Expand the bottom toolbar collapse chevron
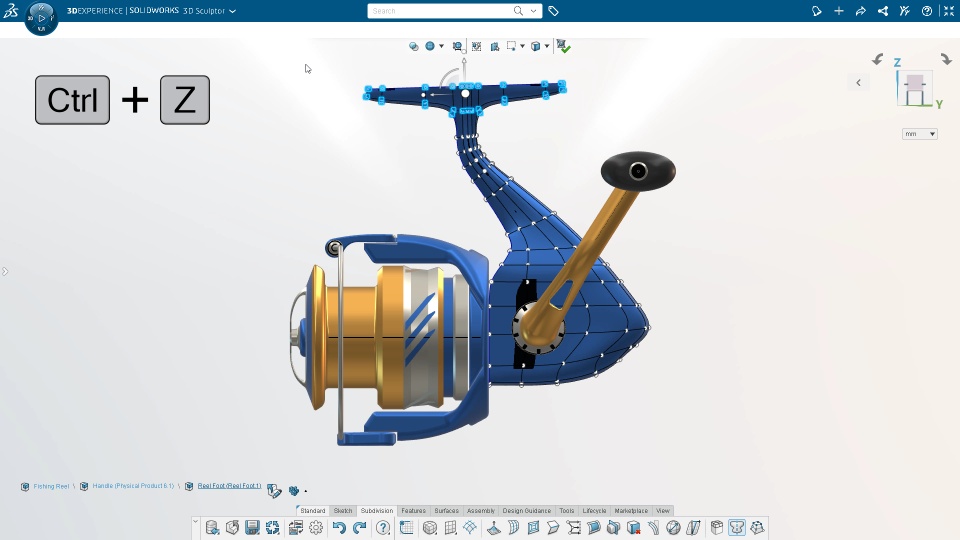The image size is (960, 540). click(x=195, y=521)
